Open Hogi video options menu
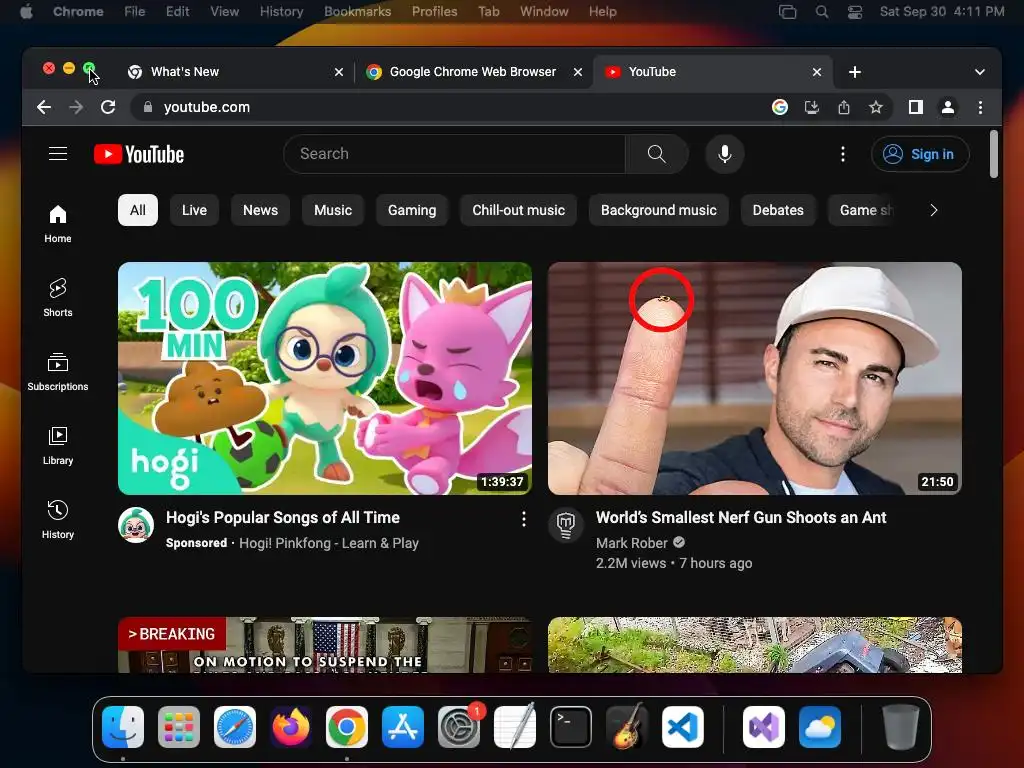The width and height of the screenshot is (1024, 768). [x=524, y=519]
